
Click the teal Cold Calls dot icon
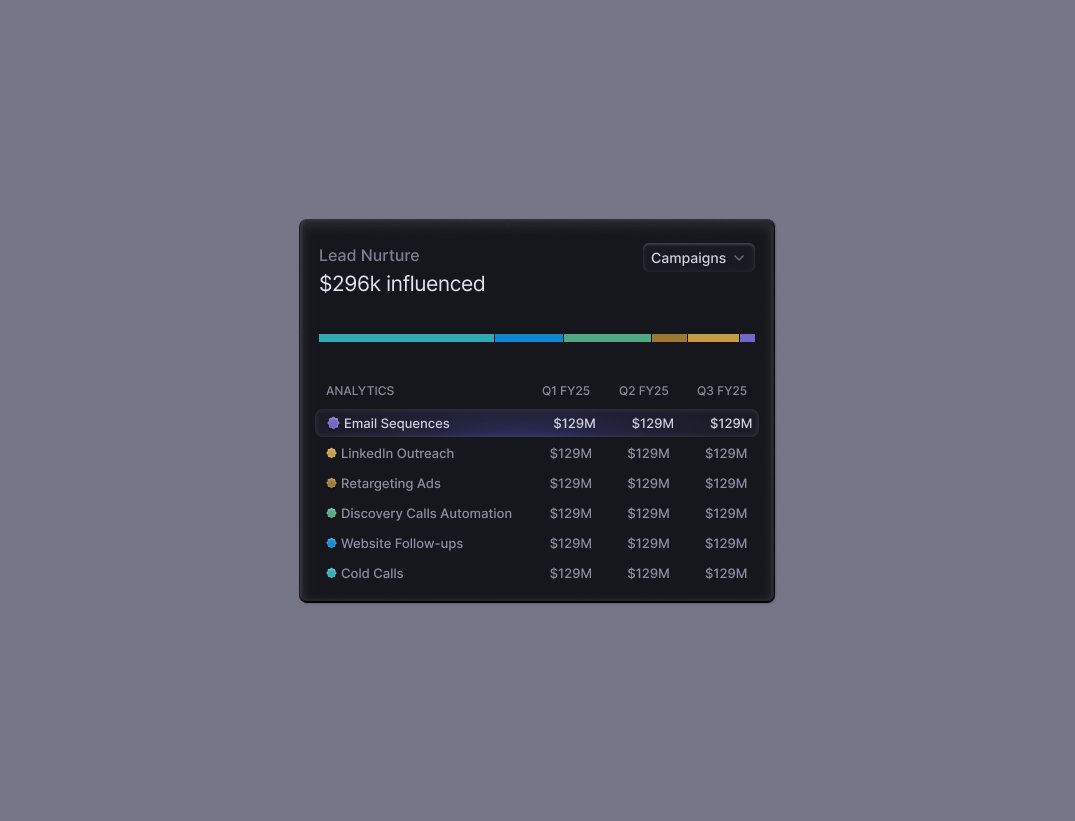coord(332,573)
